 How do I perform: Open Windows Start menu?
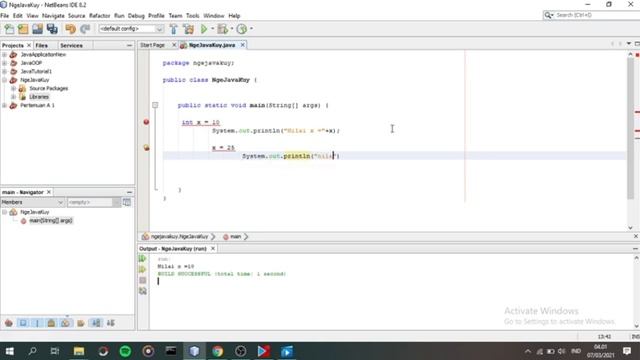click(9, 351)
